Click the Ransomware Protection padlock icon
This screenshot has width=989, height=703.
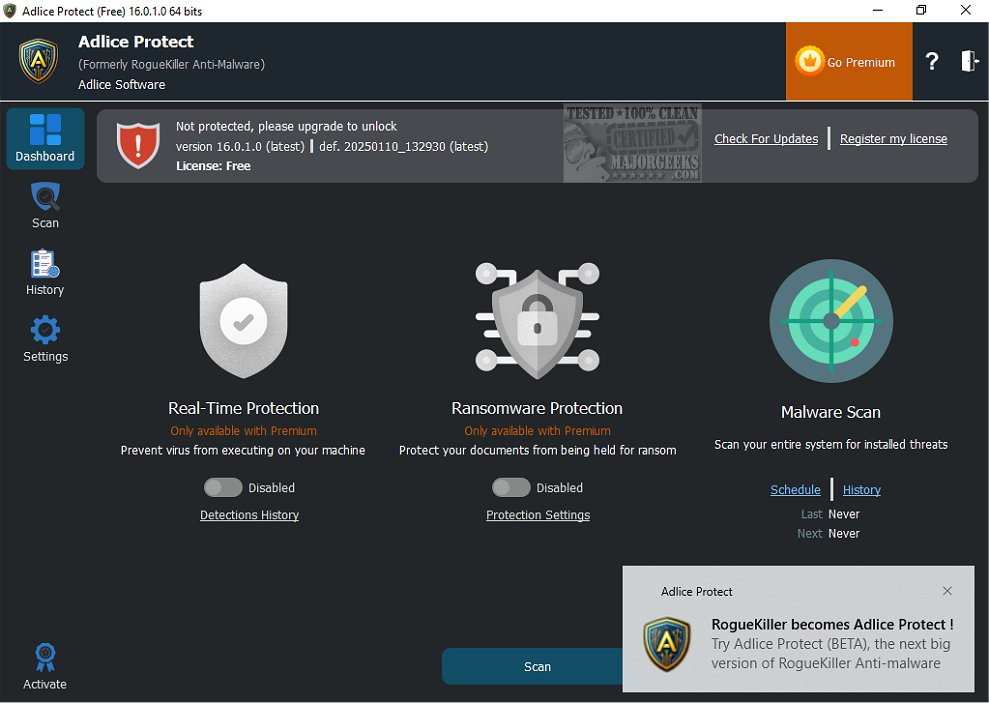coord(537,321)
